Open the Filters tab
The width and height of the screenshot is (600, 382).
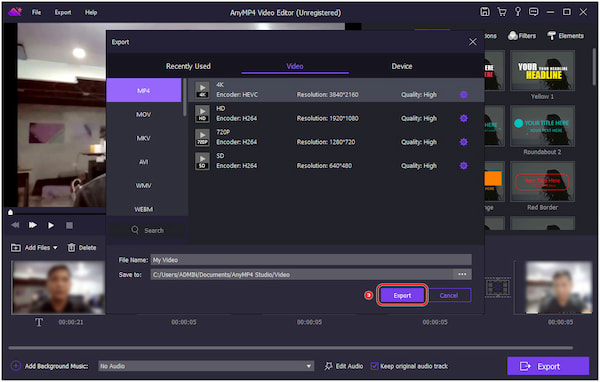point(522,36)
